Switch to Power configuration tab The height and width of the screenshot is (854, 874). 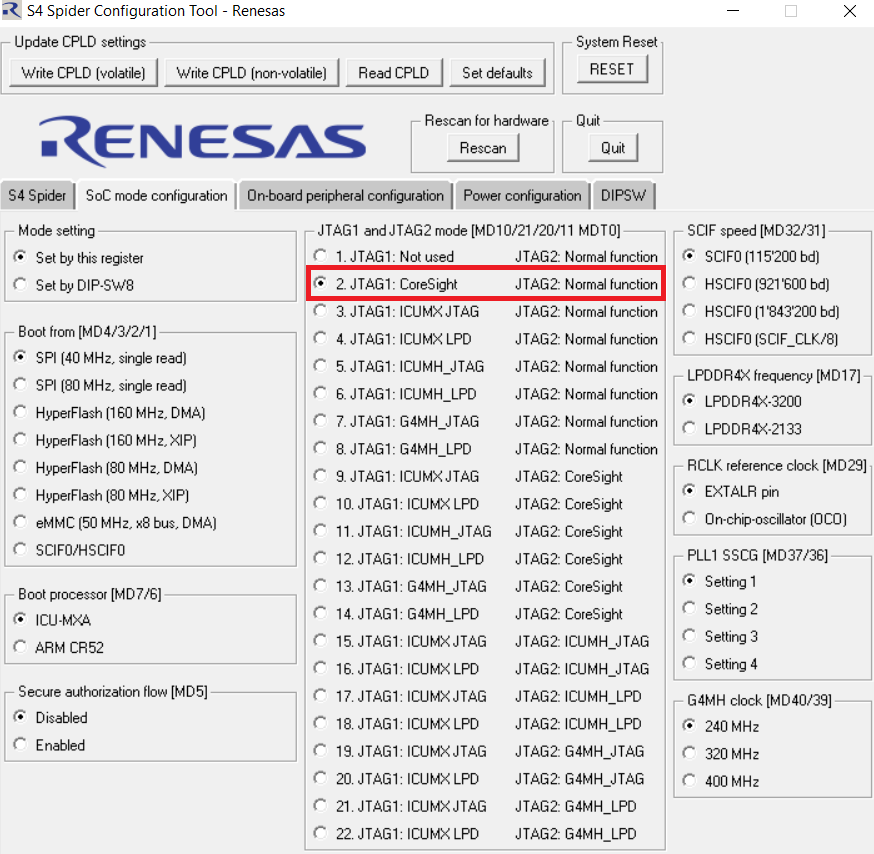click(522, 196)
